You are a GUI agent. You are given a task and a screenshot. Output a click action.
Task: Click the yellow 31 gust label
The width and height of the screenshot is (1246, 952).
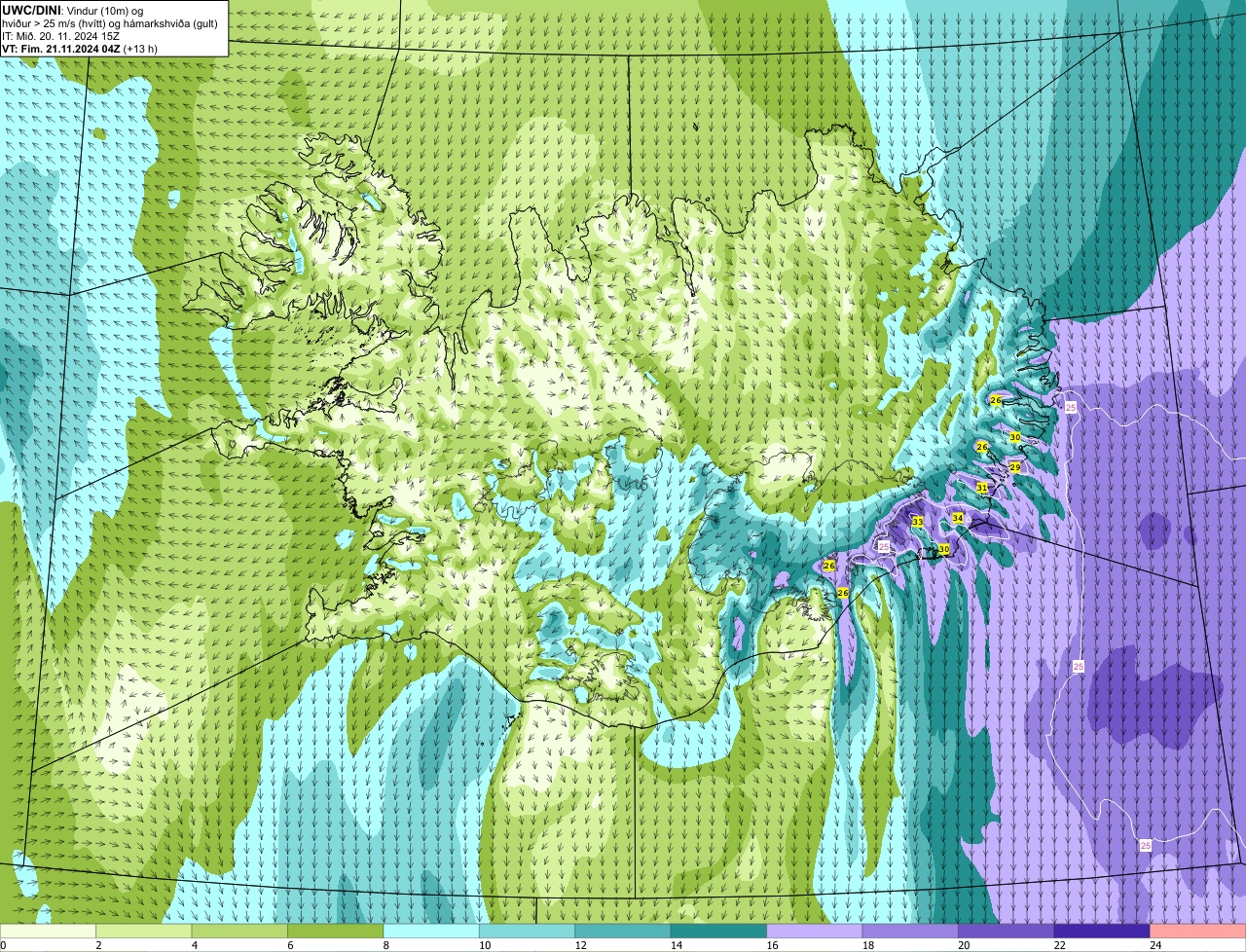[982, 487]
